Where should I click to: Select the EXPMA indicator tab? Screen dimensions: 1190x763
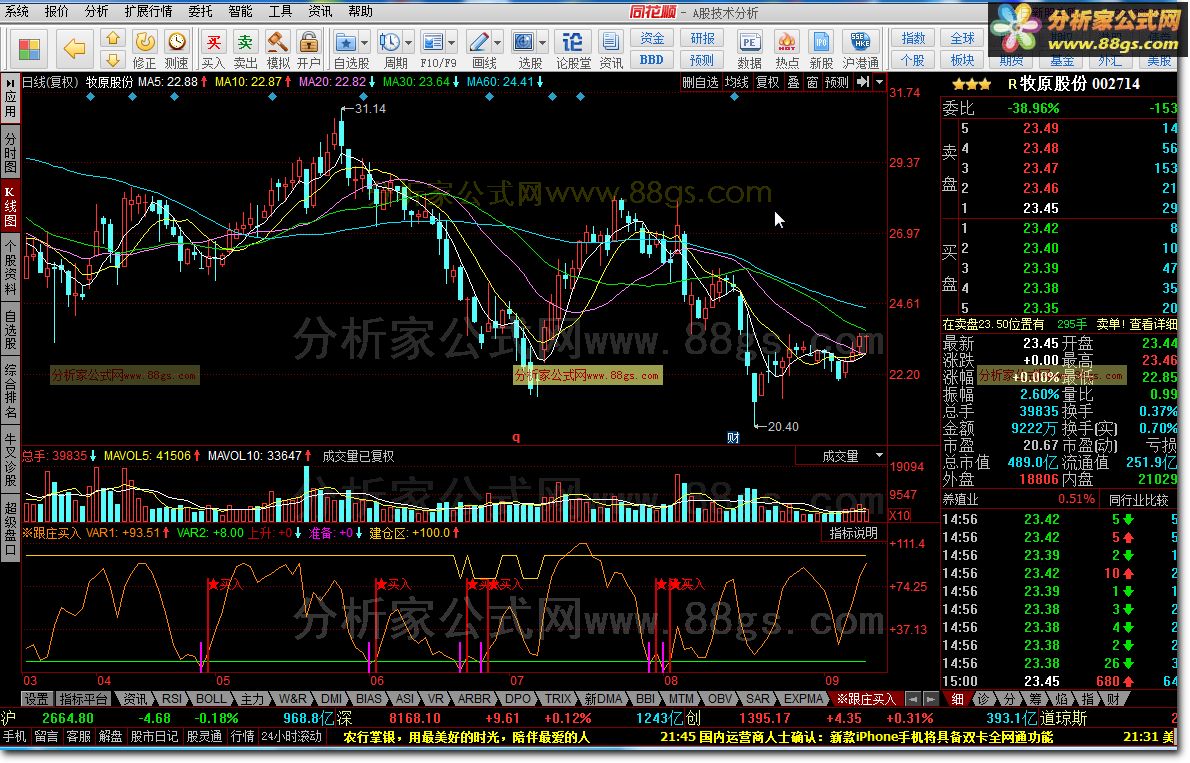pos(803,698)
